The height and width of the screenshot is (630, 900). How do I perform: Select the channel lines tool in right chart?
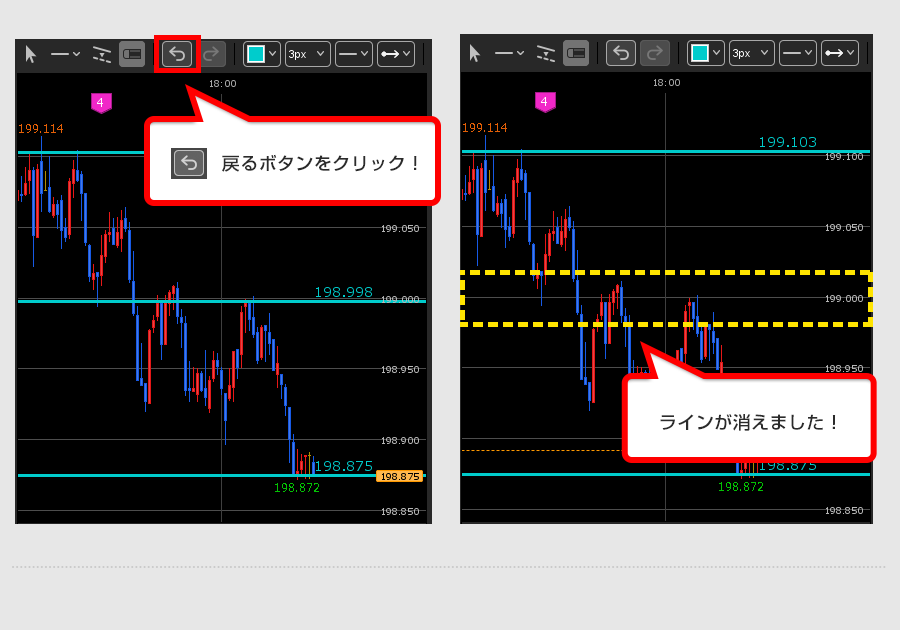[546, 53]
